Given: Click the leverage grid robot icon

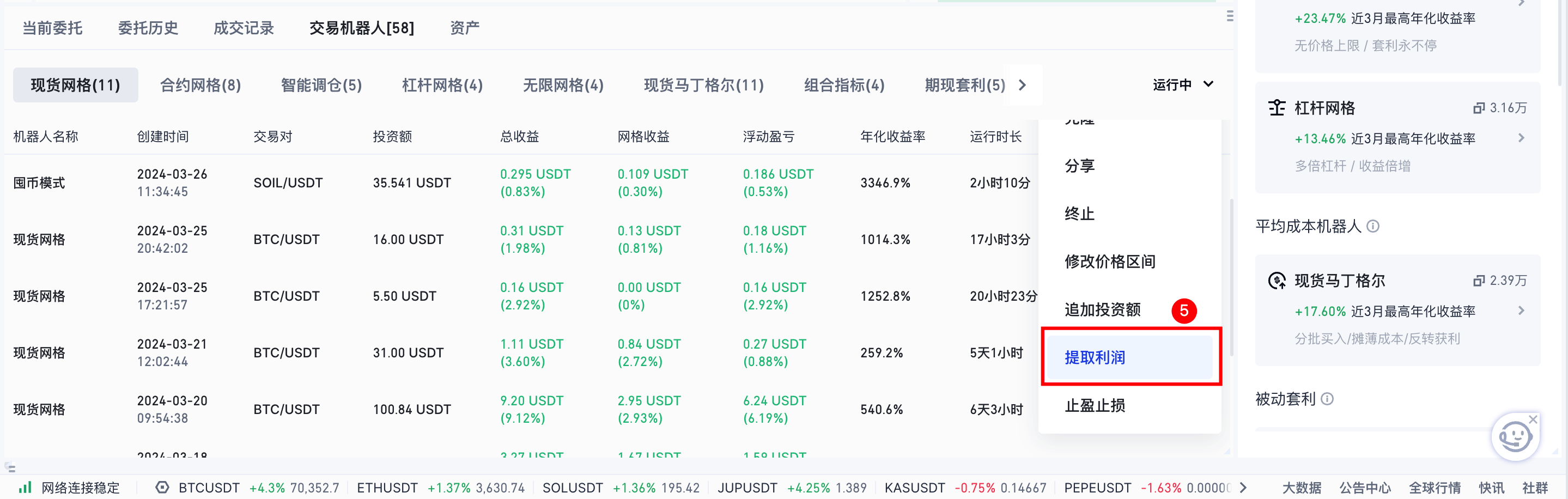Looking at the screenshot, I should tap(1277, 108).
